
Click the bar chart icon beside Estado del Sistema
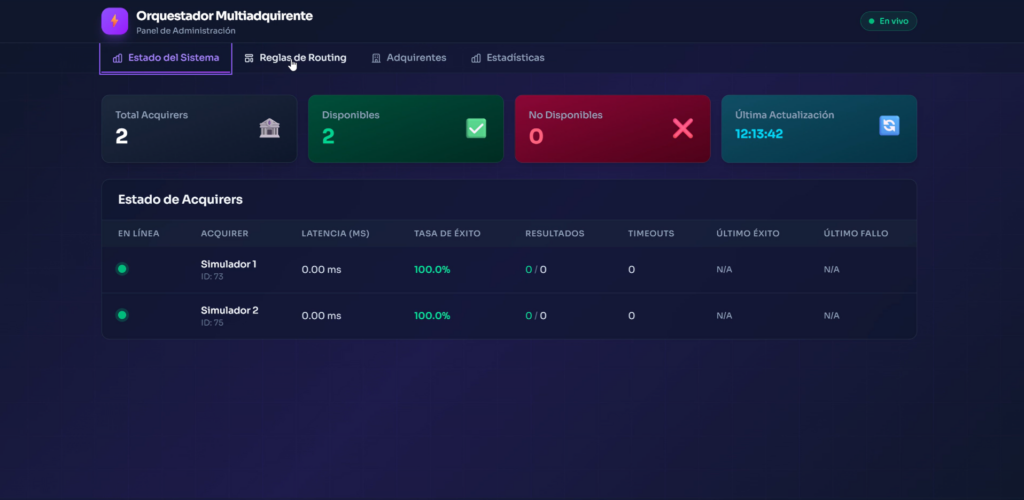pos(118,58)
